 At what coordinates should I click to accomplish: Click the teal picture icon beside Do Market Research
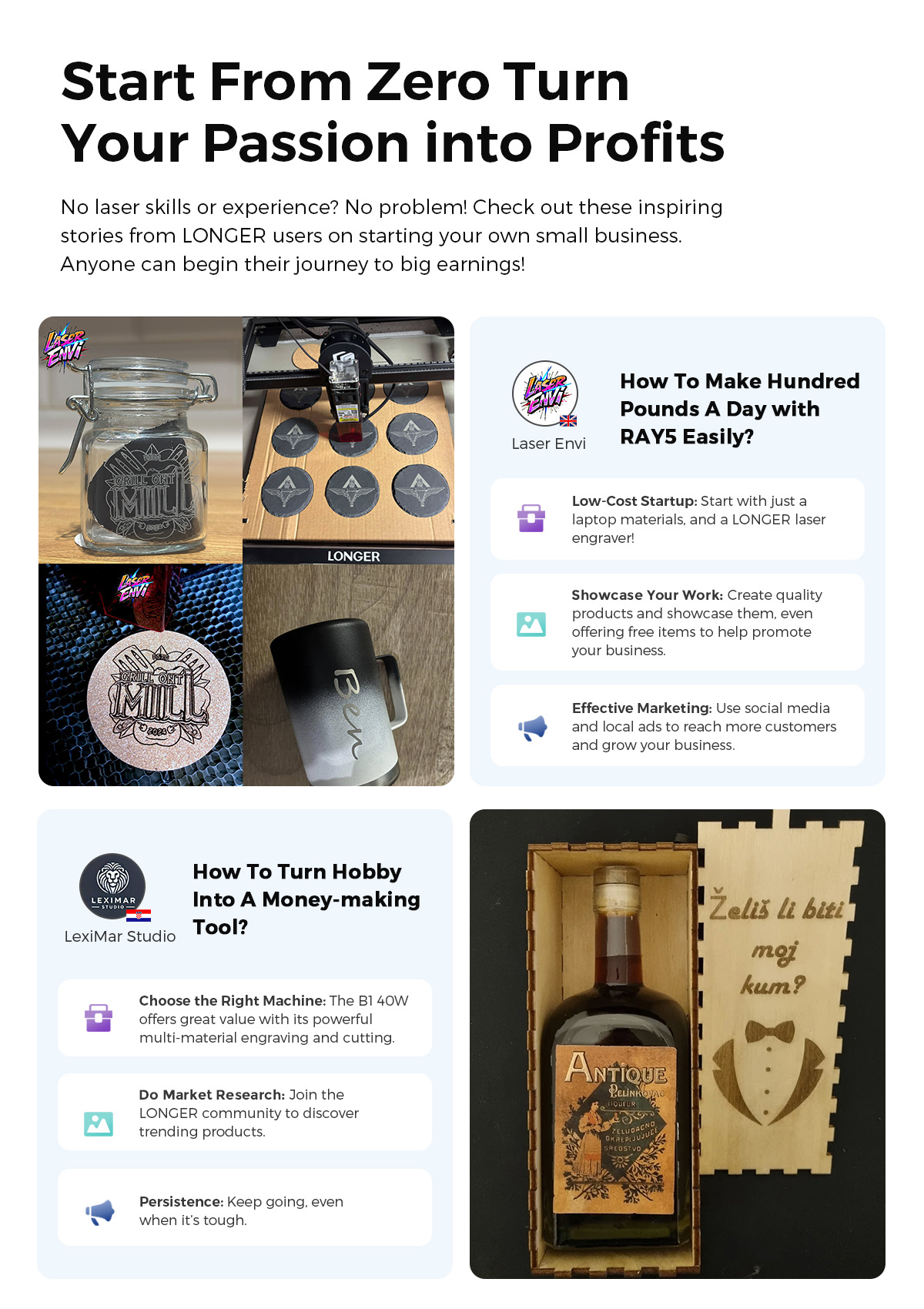tap(99, 1123)
